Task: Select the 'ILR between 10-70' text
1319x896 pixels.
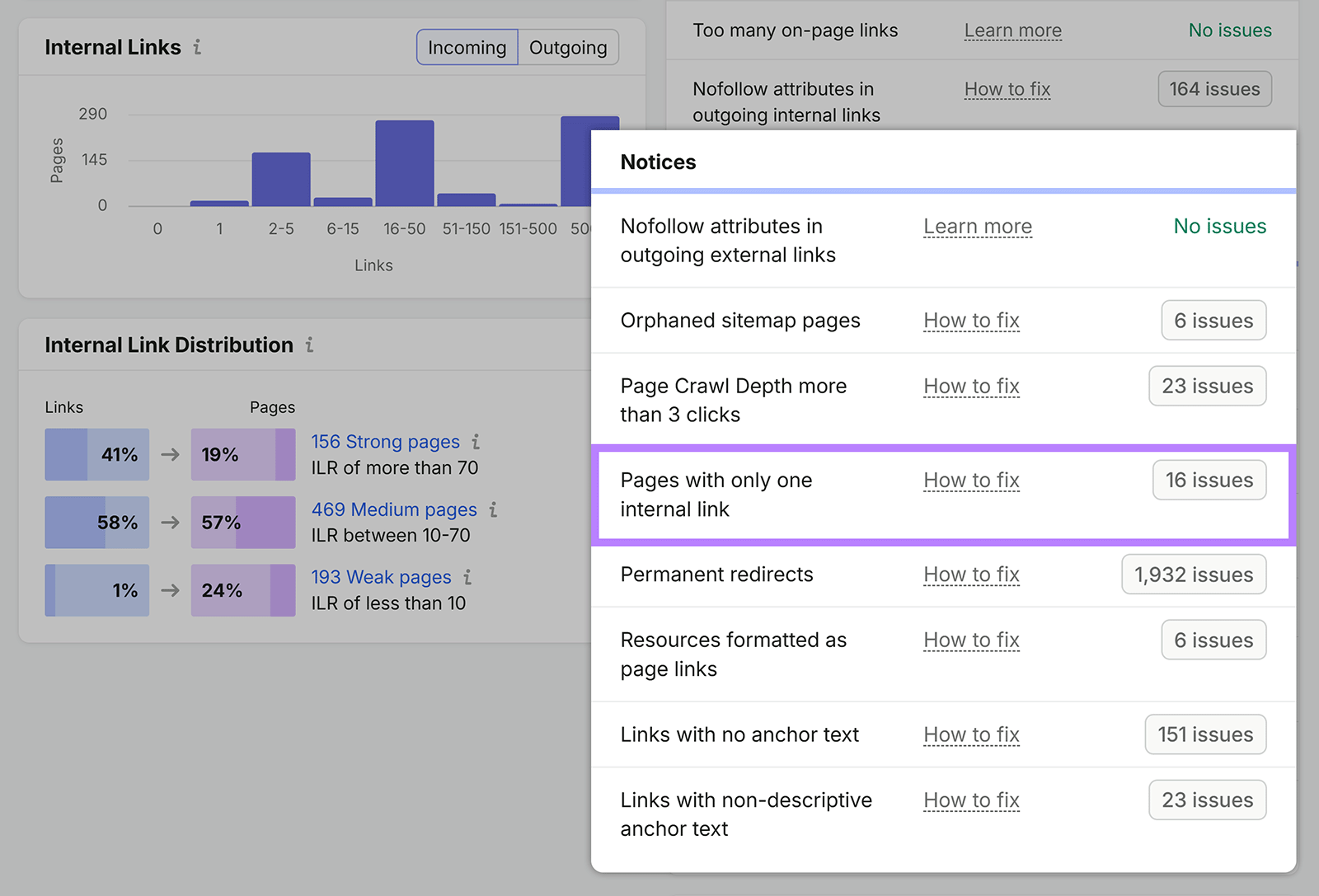Action: (x=391, y=536)
